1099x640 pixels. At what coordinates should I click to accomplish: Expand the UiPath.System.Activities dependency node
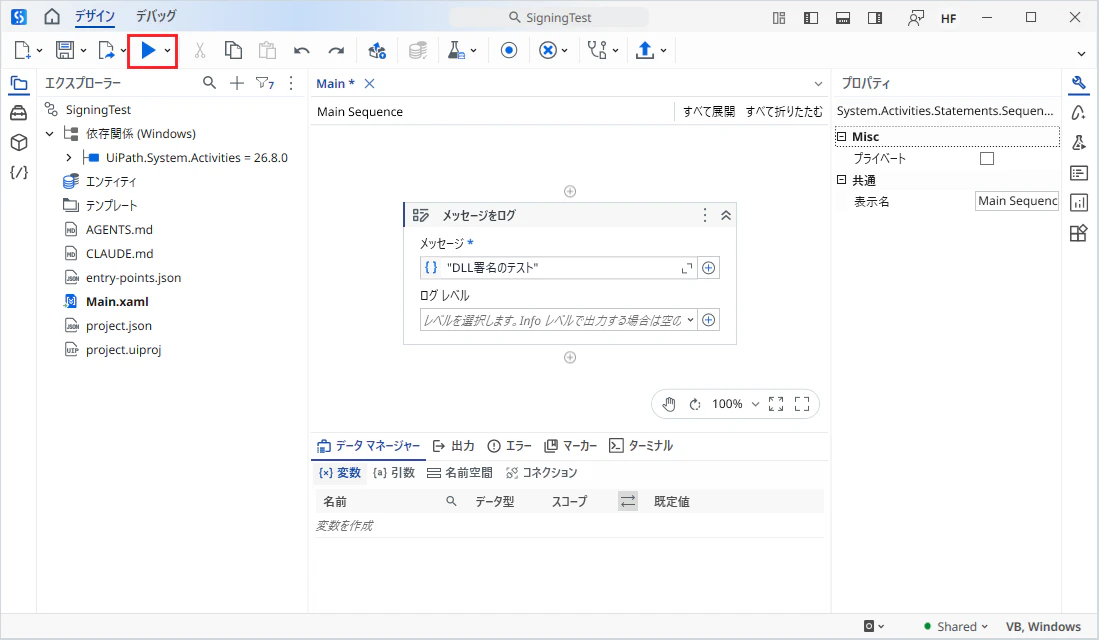click(x=69, y=158)
